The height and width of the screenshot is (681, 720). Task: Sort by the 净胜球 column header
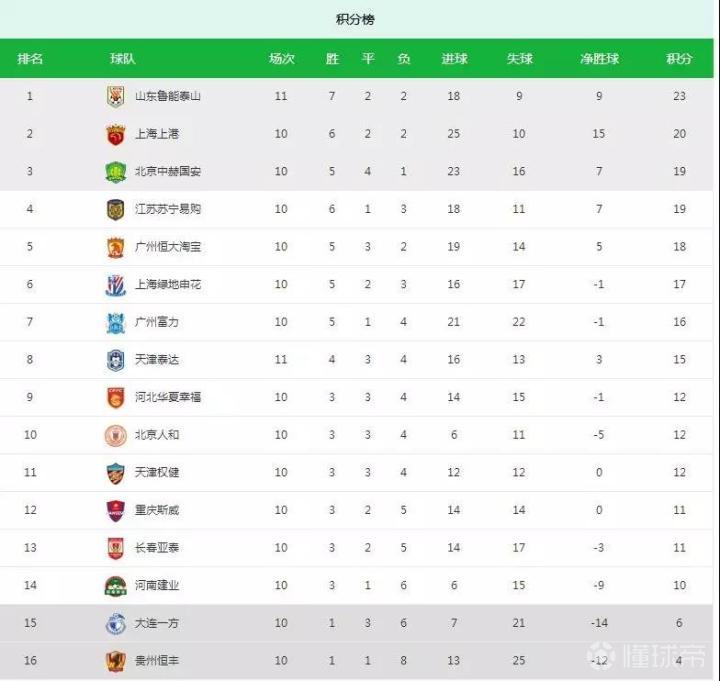599,59
